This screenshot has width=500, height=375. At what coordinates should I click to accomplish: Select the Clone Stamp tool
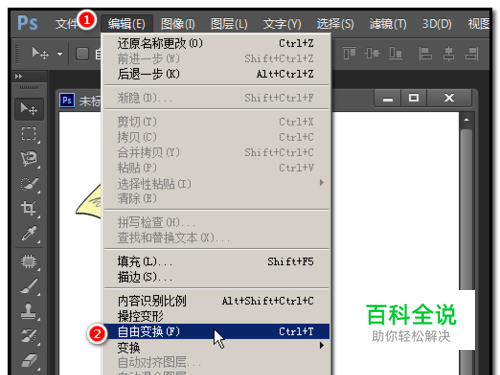point(29,311)
